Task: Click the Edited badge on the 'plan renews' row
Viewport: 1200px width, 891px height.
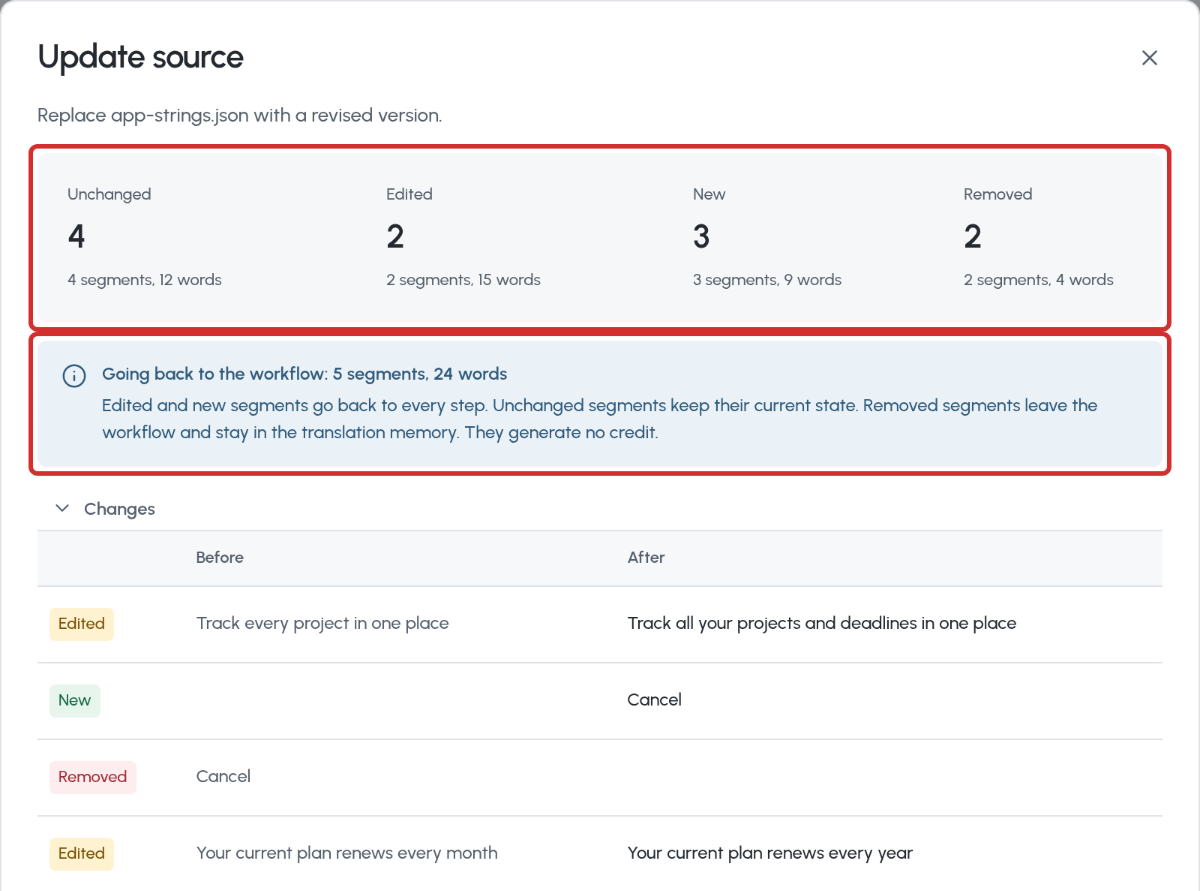Action: [x=81, y=854]
